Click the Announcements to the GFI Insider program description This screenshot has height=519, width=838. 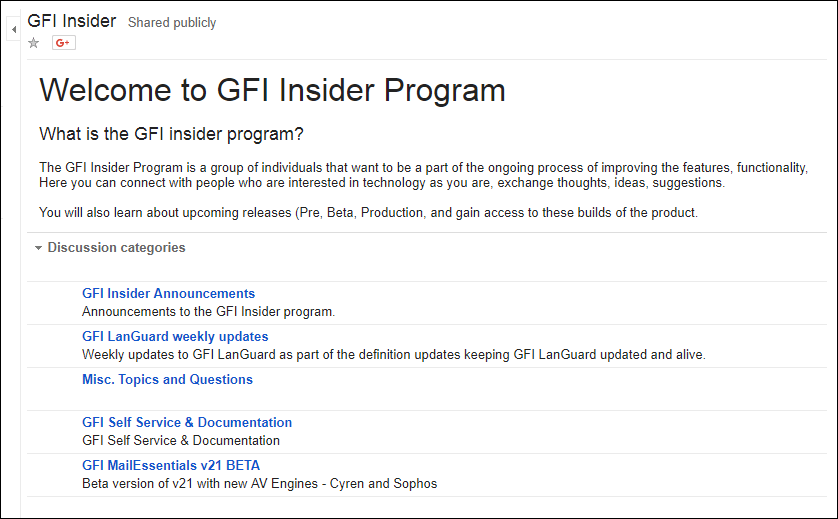click(208, 312)
